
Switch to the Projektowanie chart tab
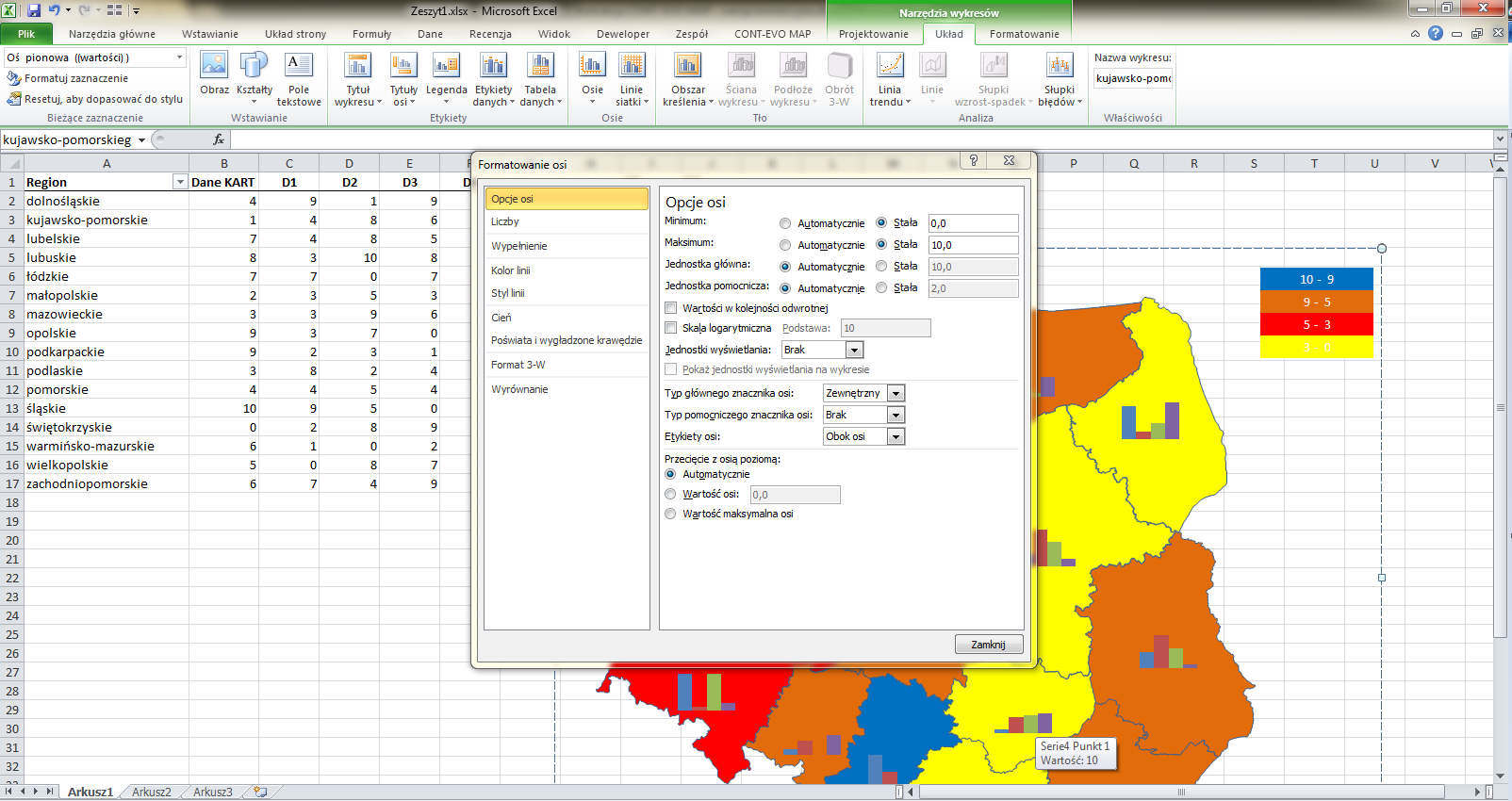pyautogui.click(x=874, y=34)
